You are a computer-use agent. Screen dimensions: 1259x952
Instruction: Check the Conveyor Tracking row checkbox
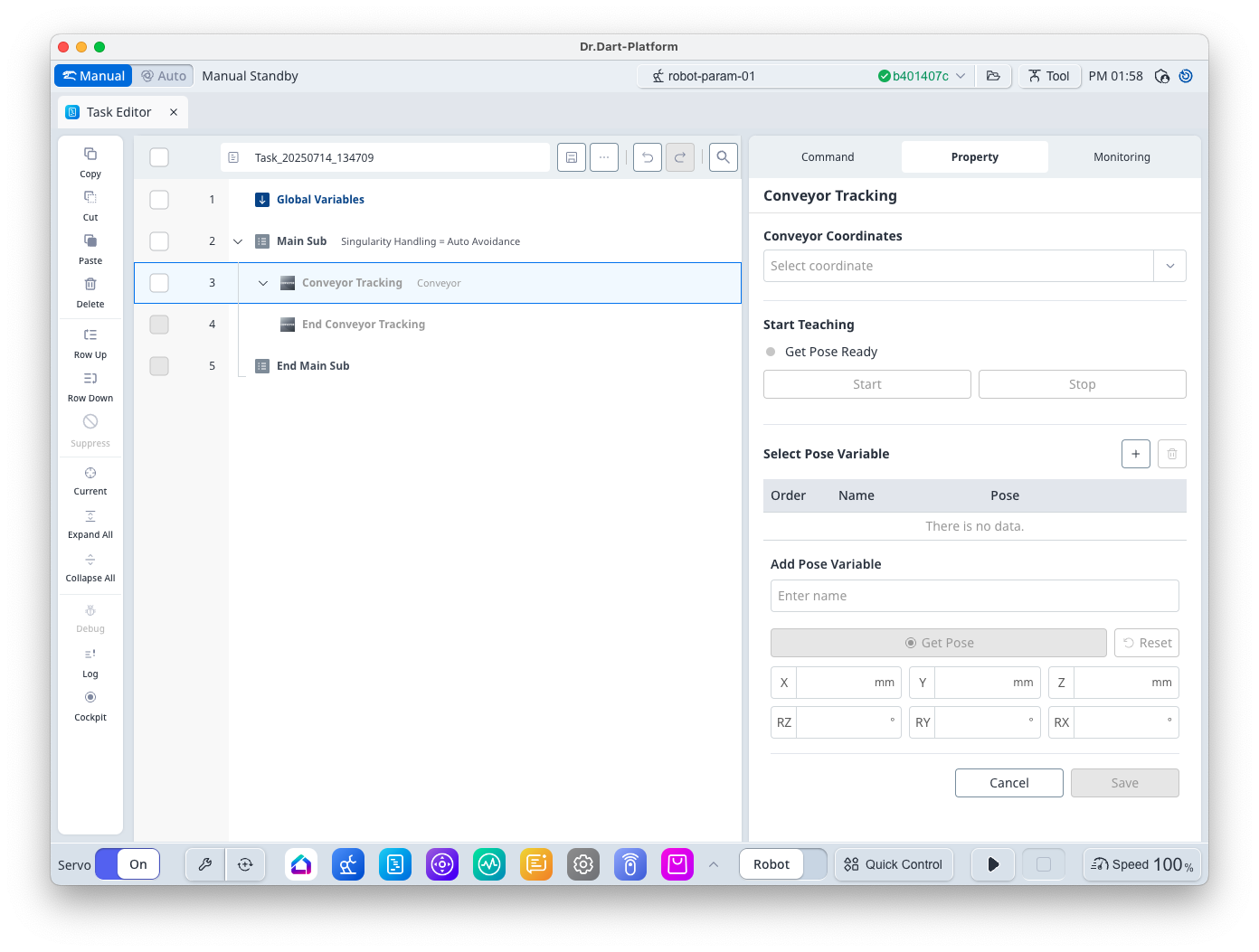point(159,283)
